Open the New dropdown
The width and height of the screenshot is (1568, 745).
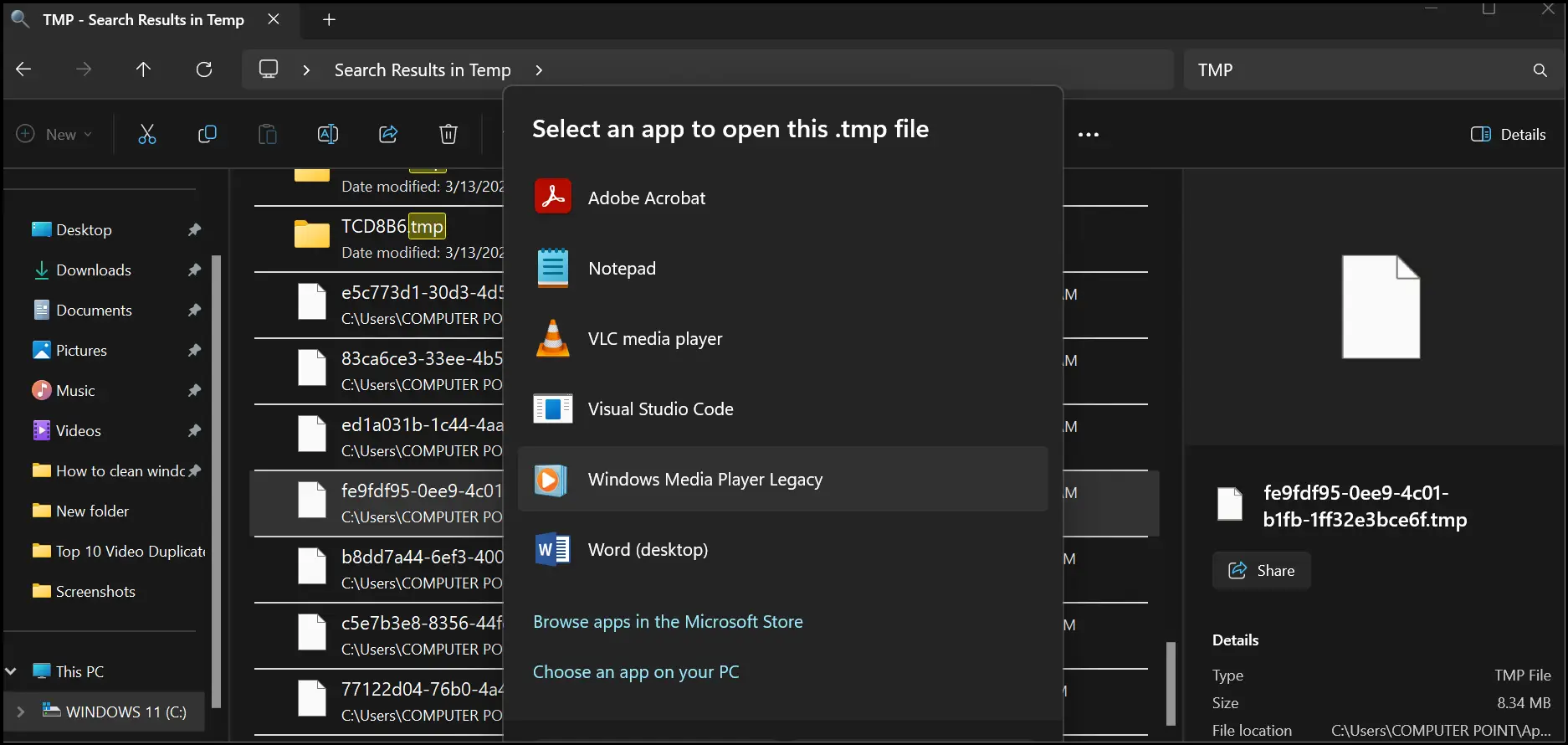54,134
